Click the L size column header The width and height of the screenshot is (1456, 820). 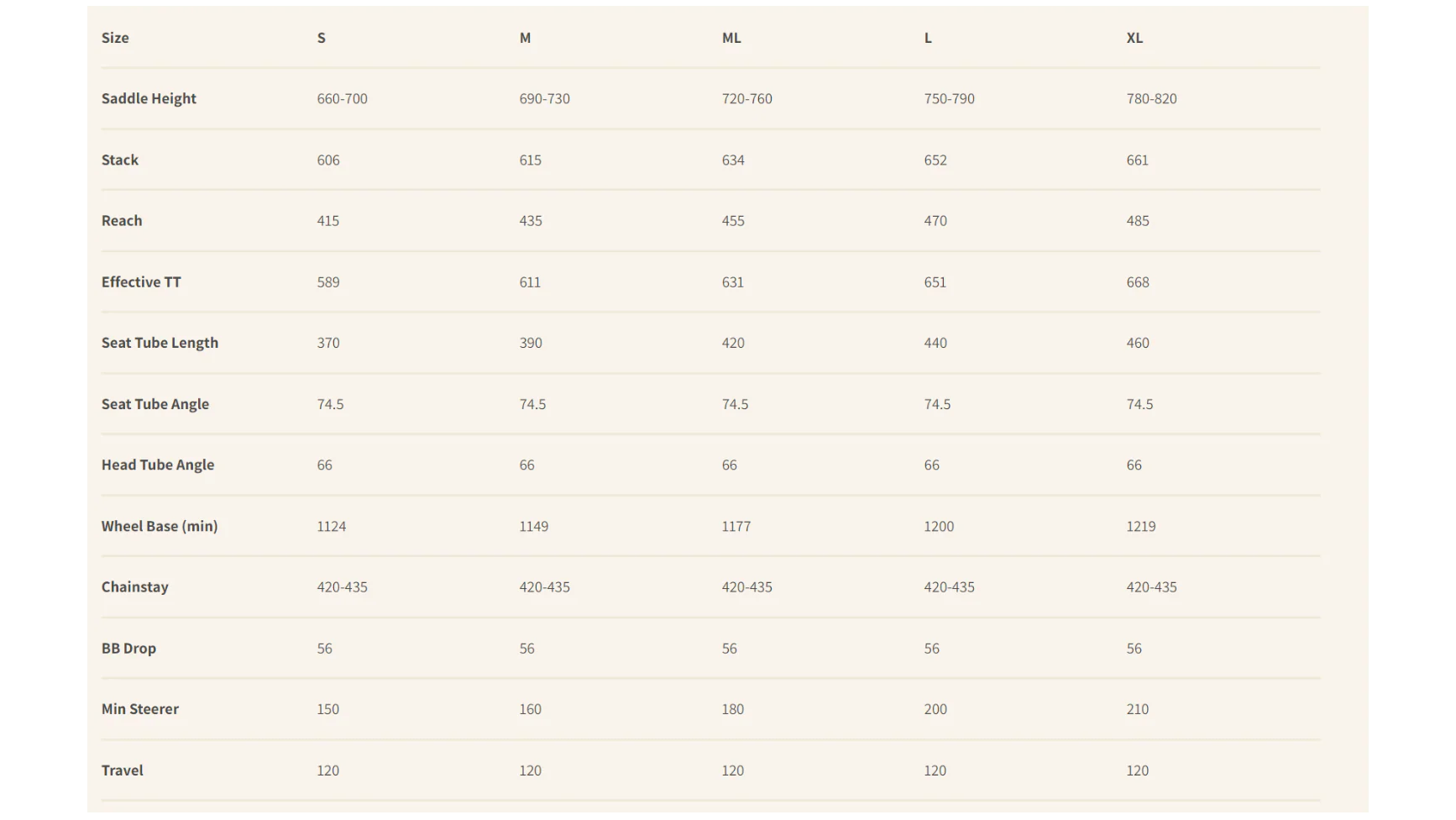(928, 38)
